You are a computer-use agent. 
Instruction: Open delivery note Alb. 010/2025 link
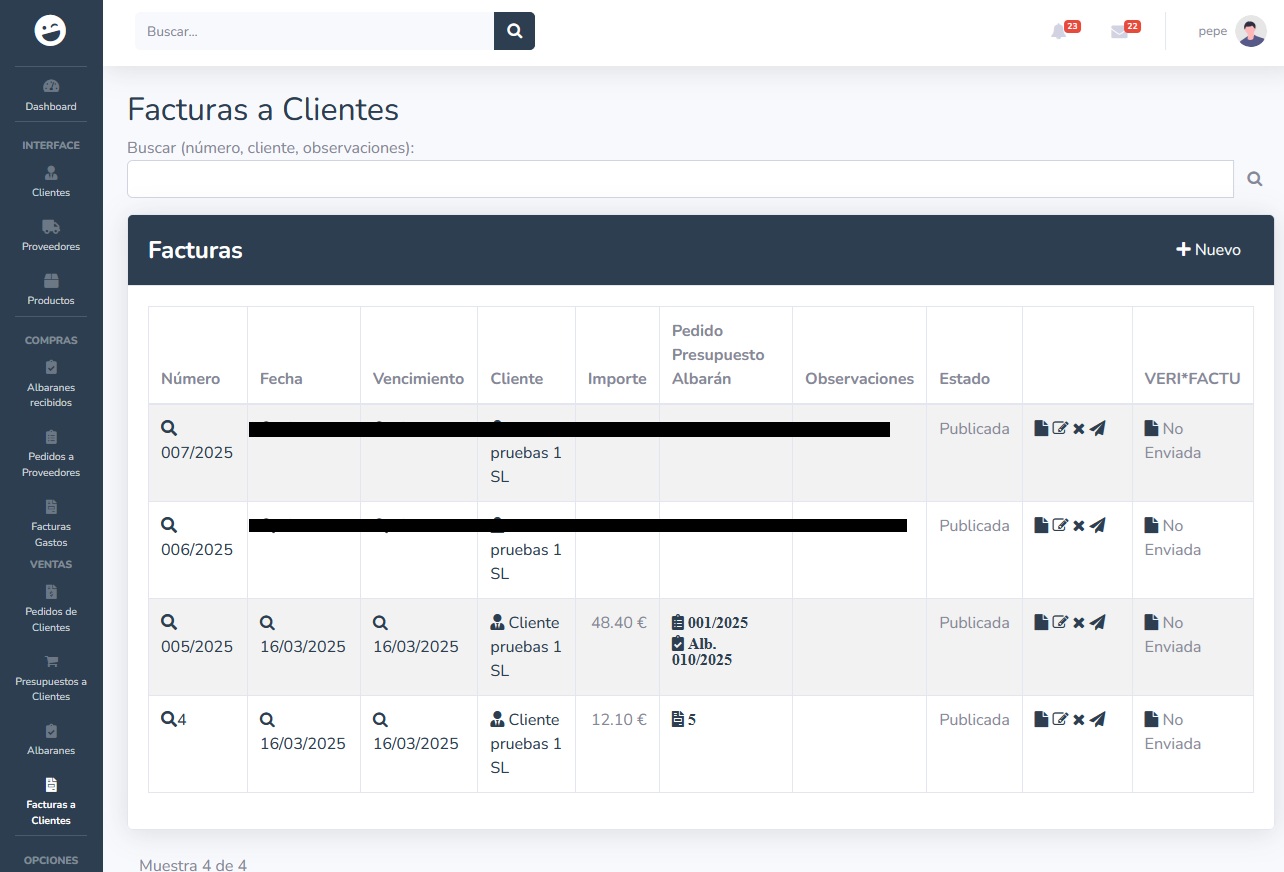click(x=702, y=651)
